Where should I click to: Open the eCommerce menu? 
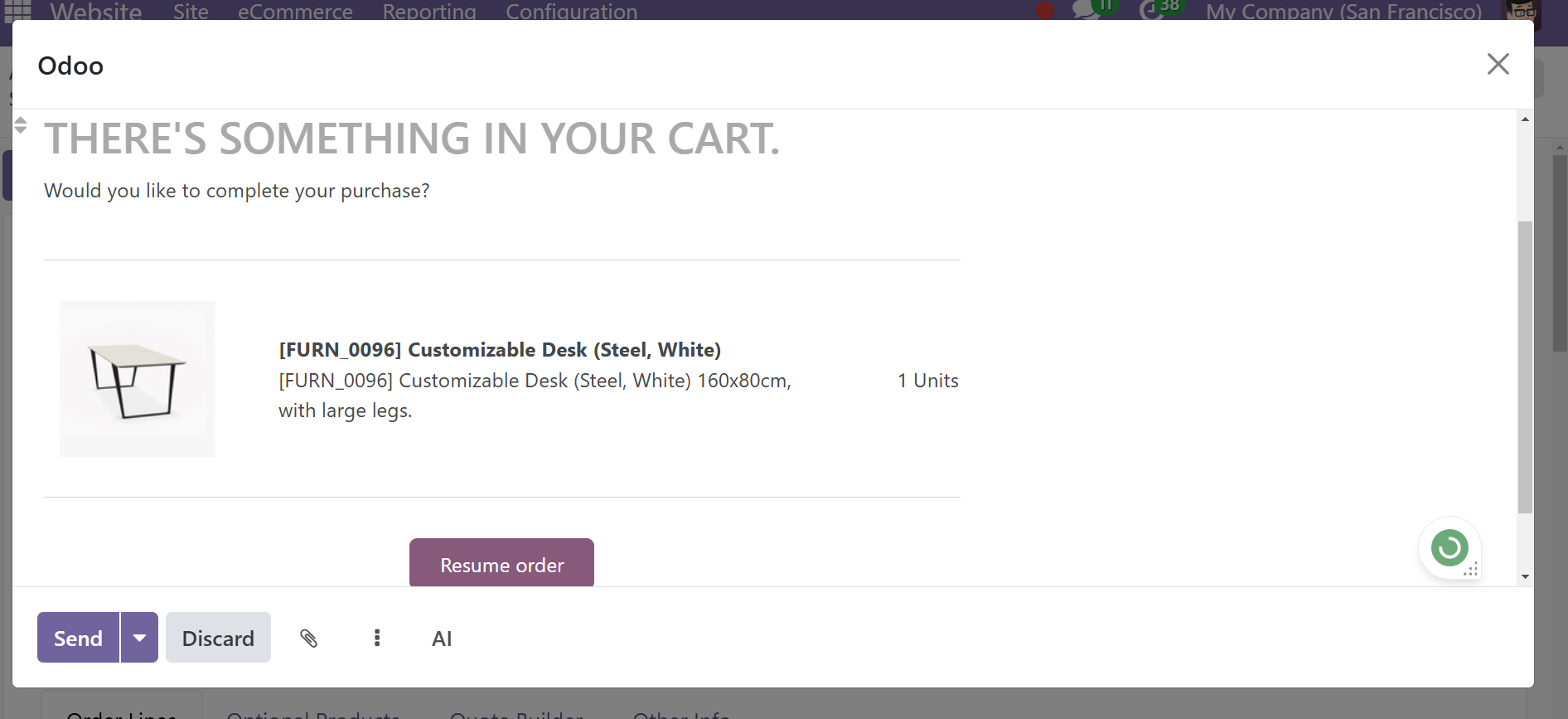point(295,11)
